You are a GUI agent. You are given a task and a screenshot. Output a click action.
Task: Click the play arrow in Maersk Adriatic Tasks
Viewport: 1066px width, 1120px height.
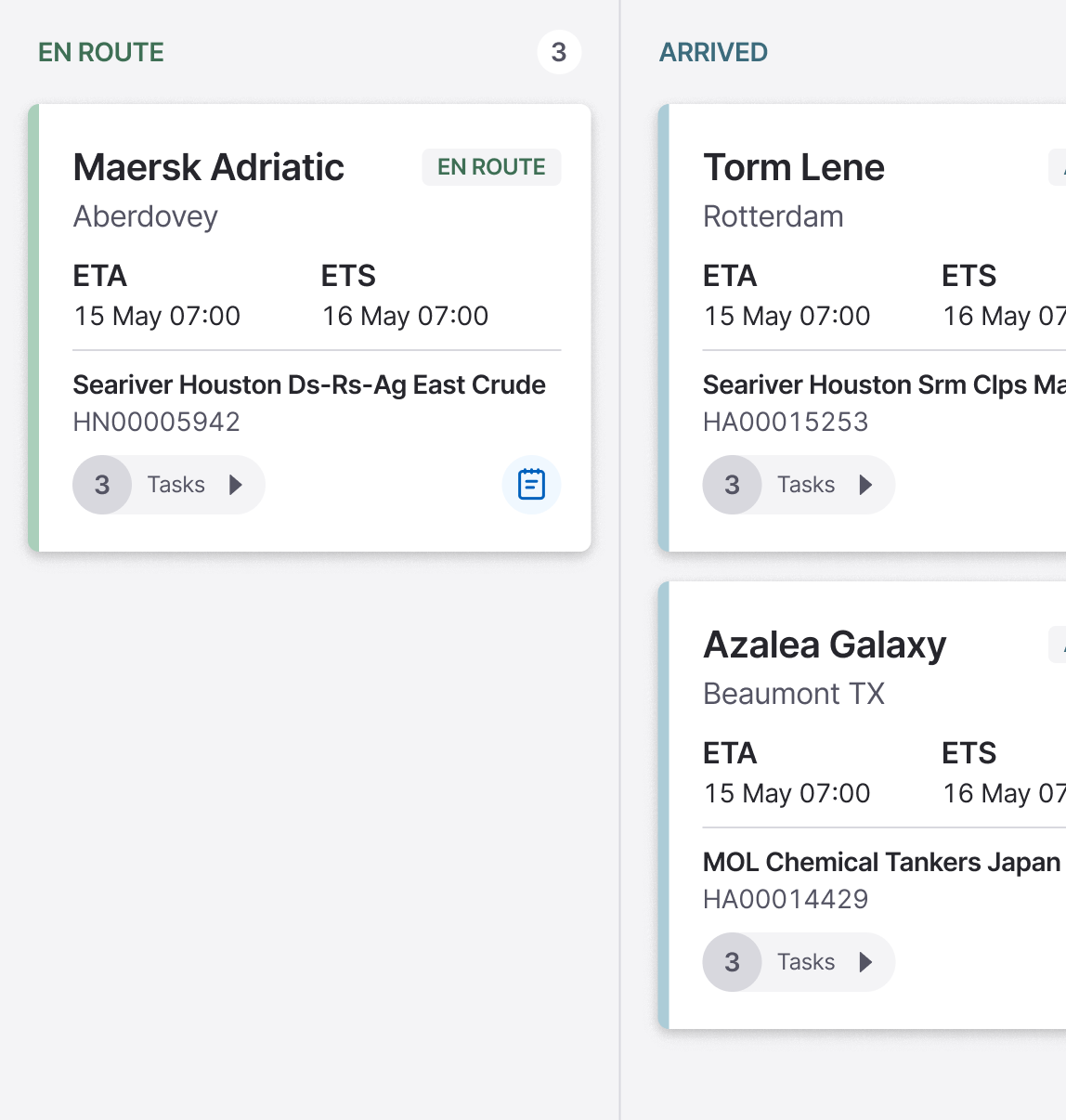236,485
